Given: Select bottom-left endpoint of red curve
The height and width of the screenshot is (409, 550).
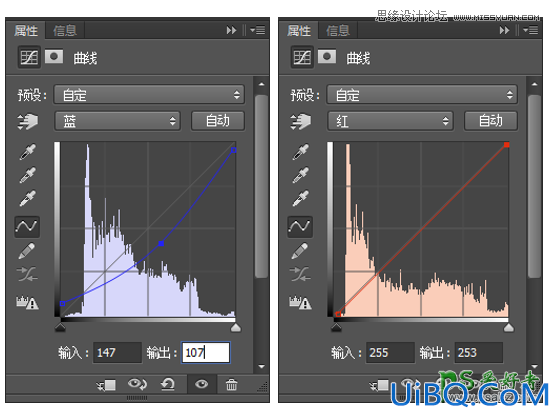Looking at the screenshot, I should click(338, 314).
